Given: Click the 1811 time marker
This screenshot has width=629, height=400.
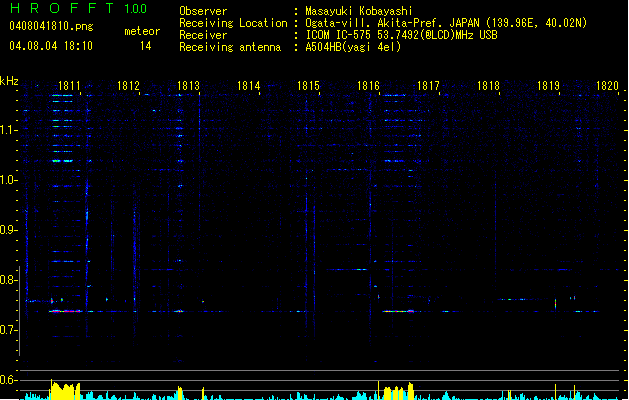Looking at the screenshot, I should pos(69,86).
